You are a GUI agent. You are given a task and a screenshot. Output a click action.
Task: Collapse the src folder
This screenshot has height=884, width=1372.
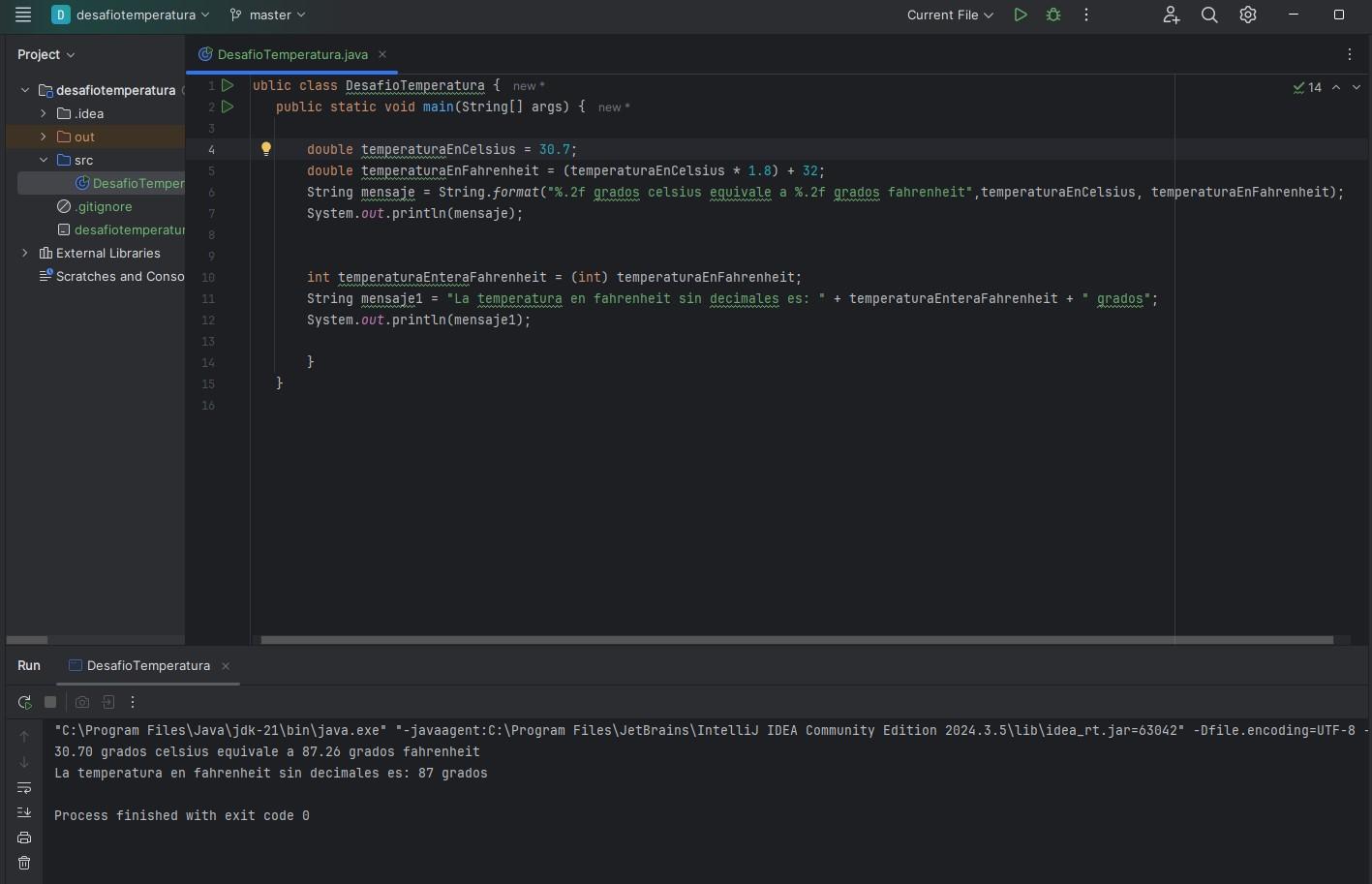pyautogui.click(x=43, y=160)
